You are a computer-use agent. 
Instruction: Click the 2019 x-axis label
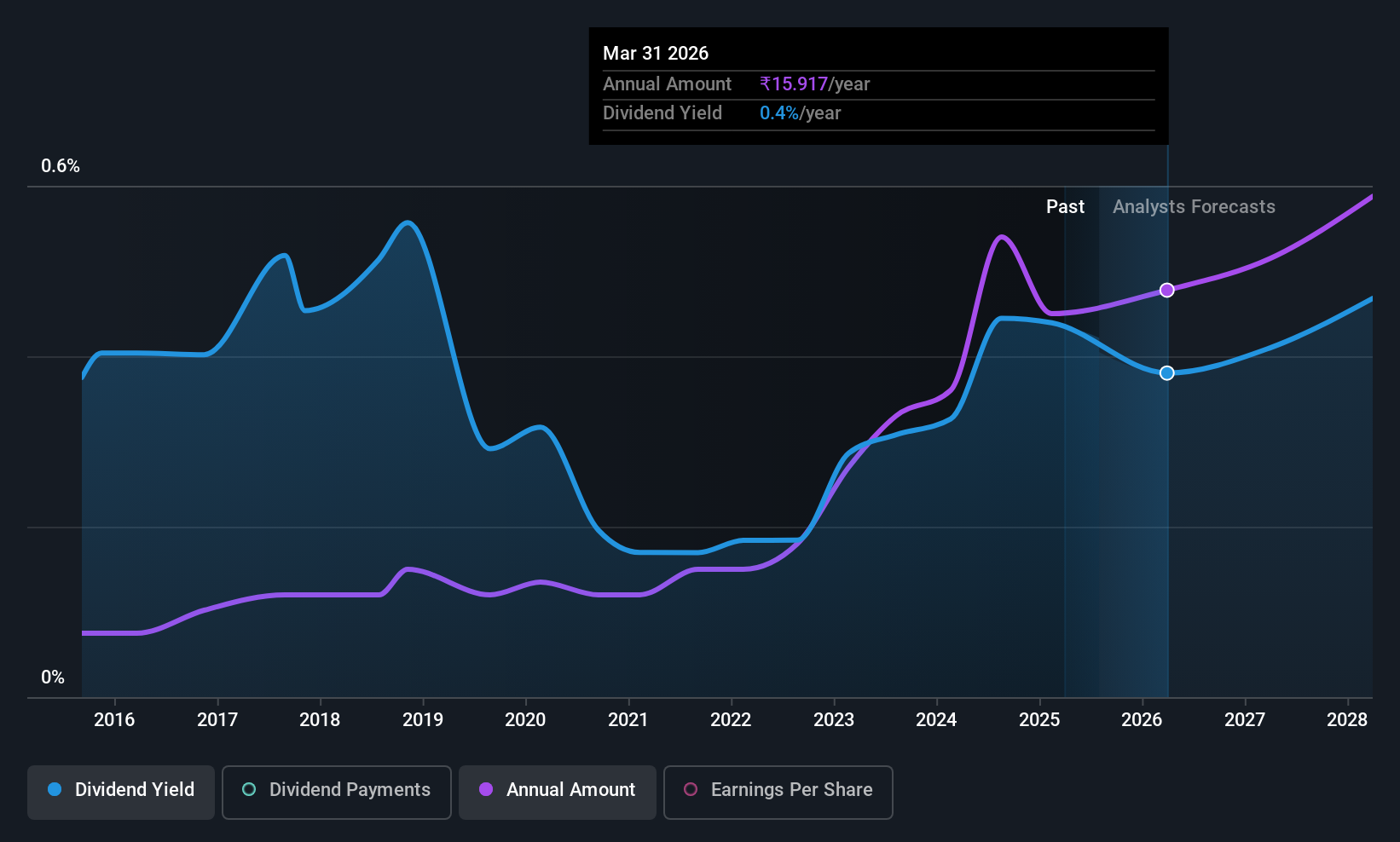[x=423, y=720]
